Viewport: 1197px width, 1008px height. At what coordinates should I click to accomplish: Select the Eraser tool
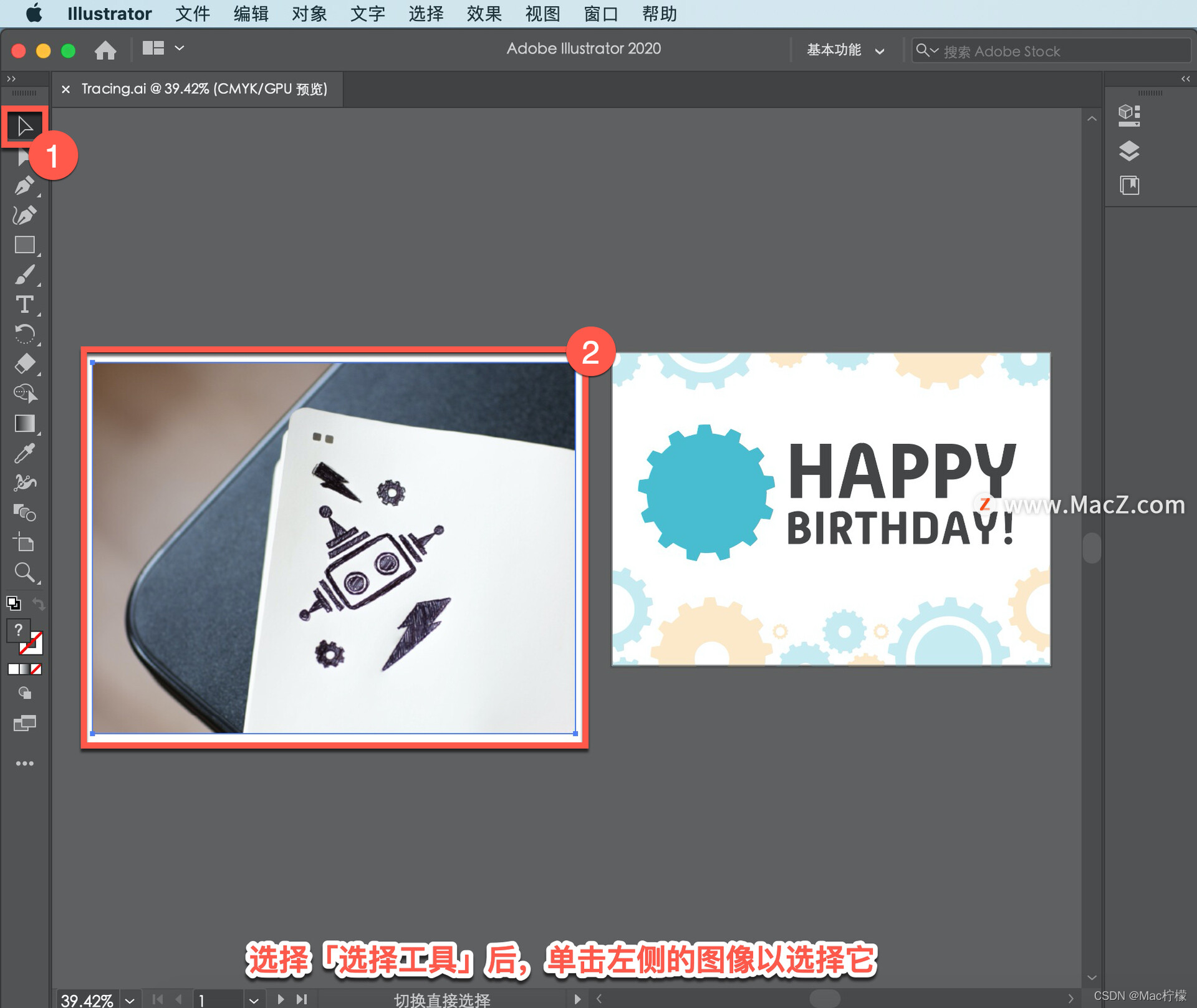[24, 363]
